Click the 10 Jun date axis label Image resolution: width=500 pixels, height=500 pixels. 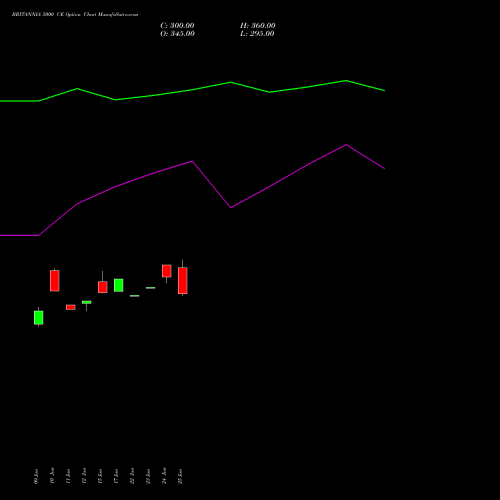[52, 476]
